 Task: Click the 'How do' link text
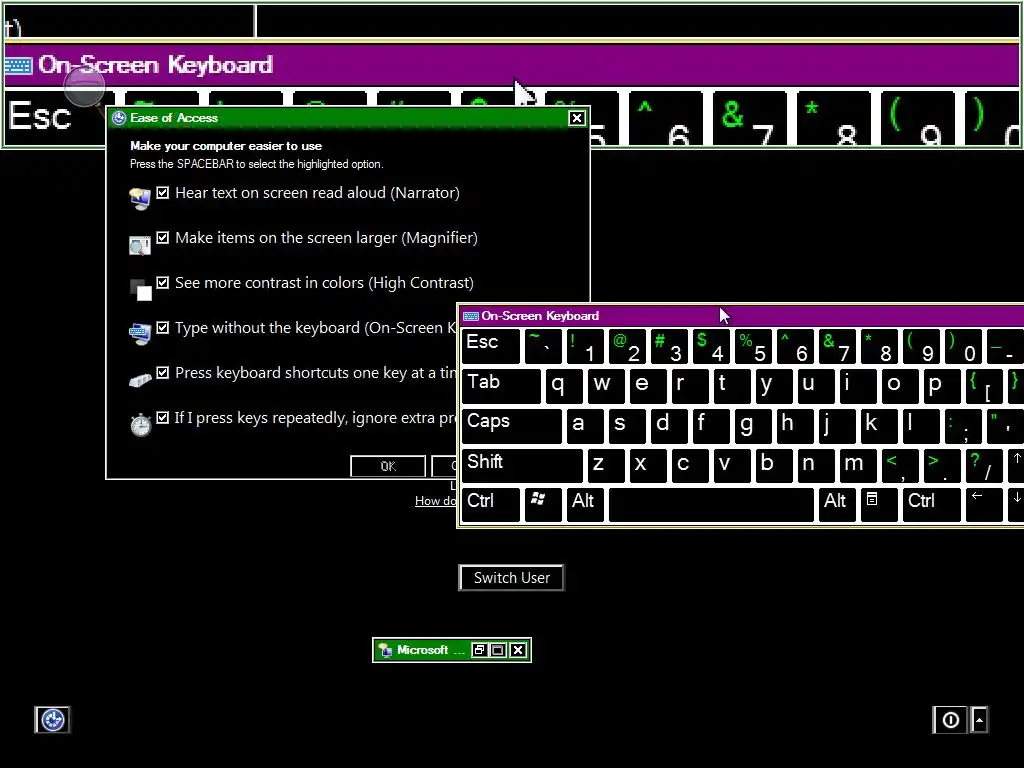[x=436, y=501]
